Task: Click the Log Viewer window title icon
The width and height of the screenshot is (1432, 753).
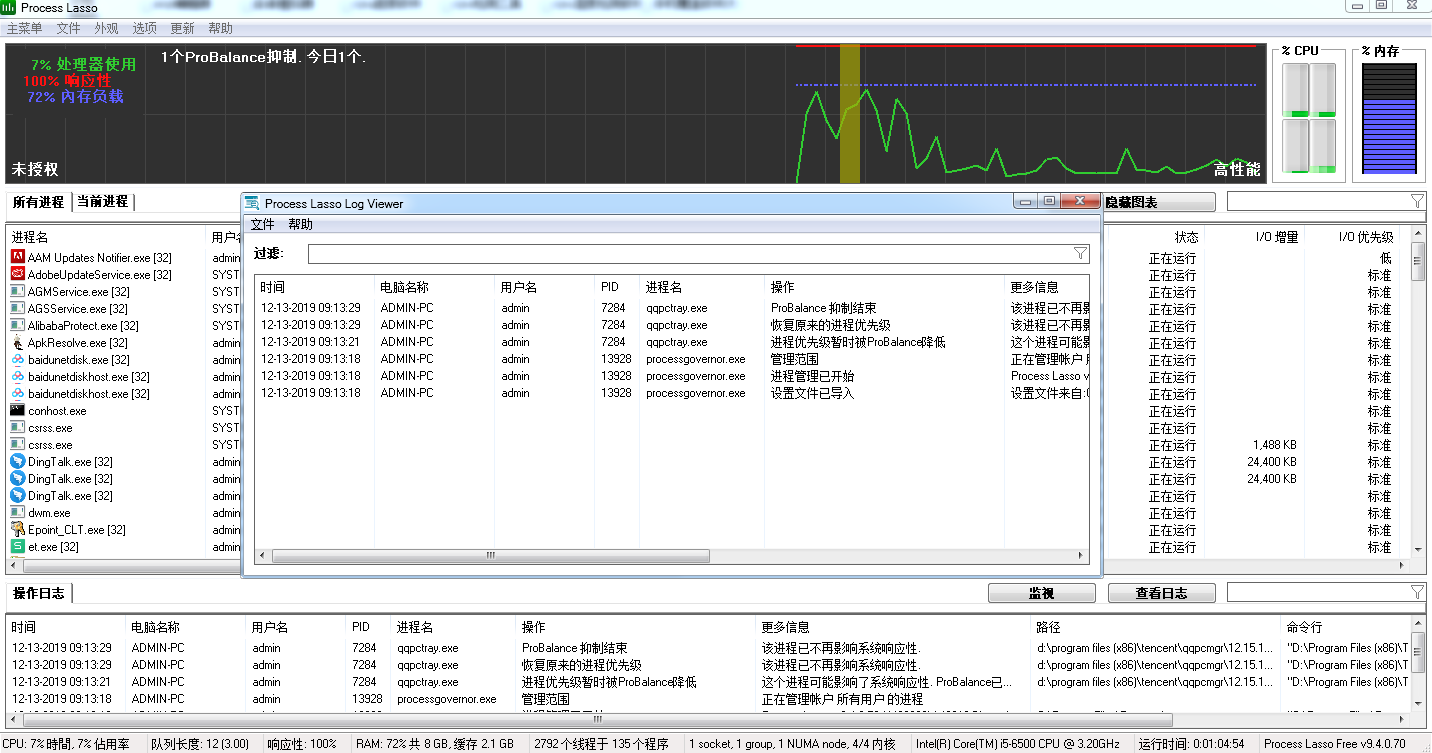Action: click(253, 203)
